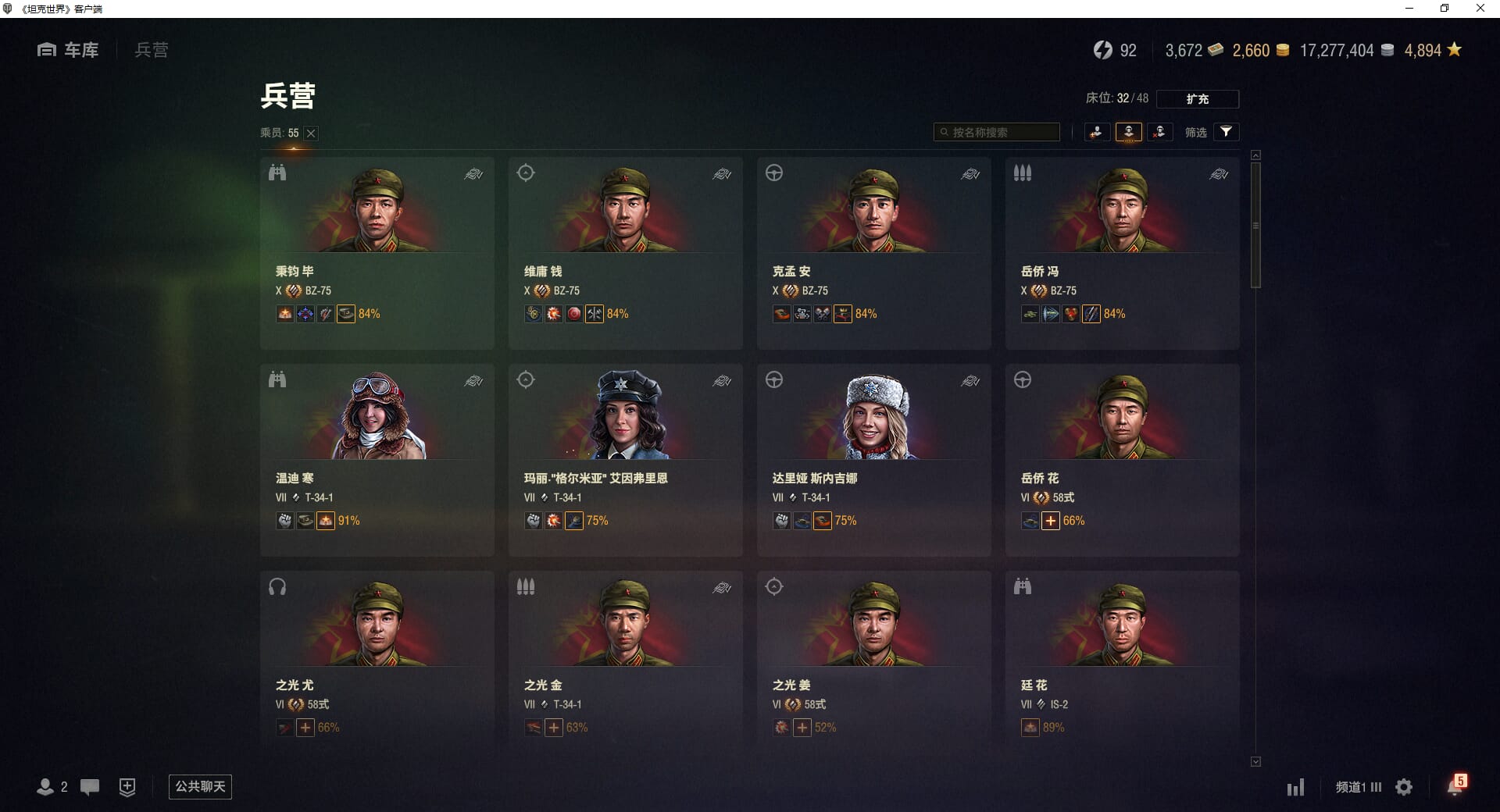Toggle the active barracks crew view icon
The image size is (1500, 812).
[1128, 133]
